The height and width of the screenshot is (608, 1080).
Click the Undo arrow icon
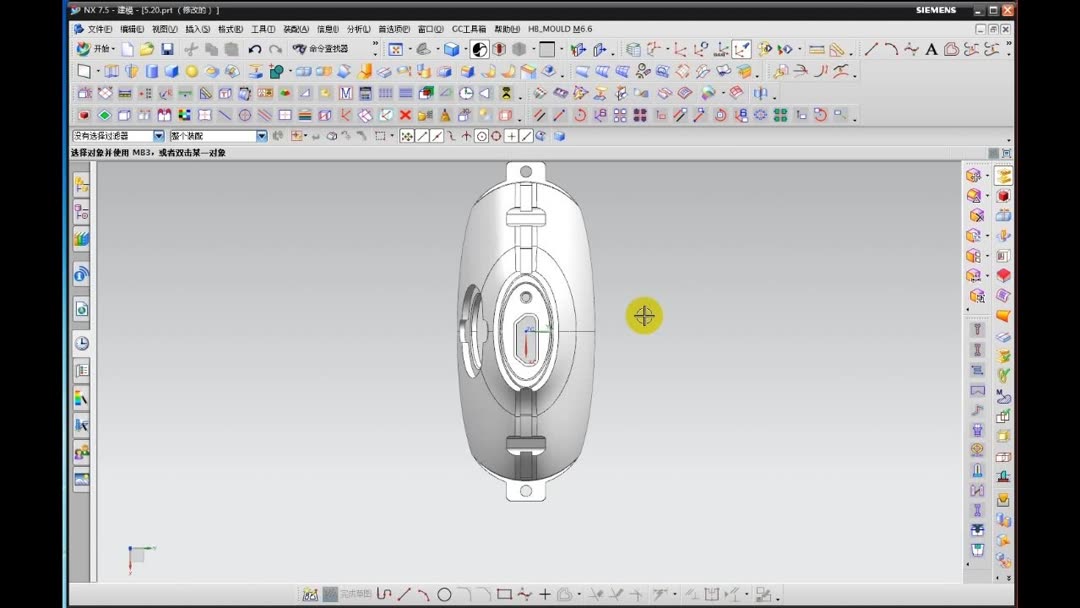coord(254,48)
